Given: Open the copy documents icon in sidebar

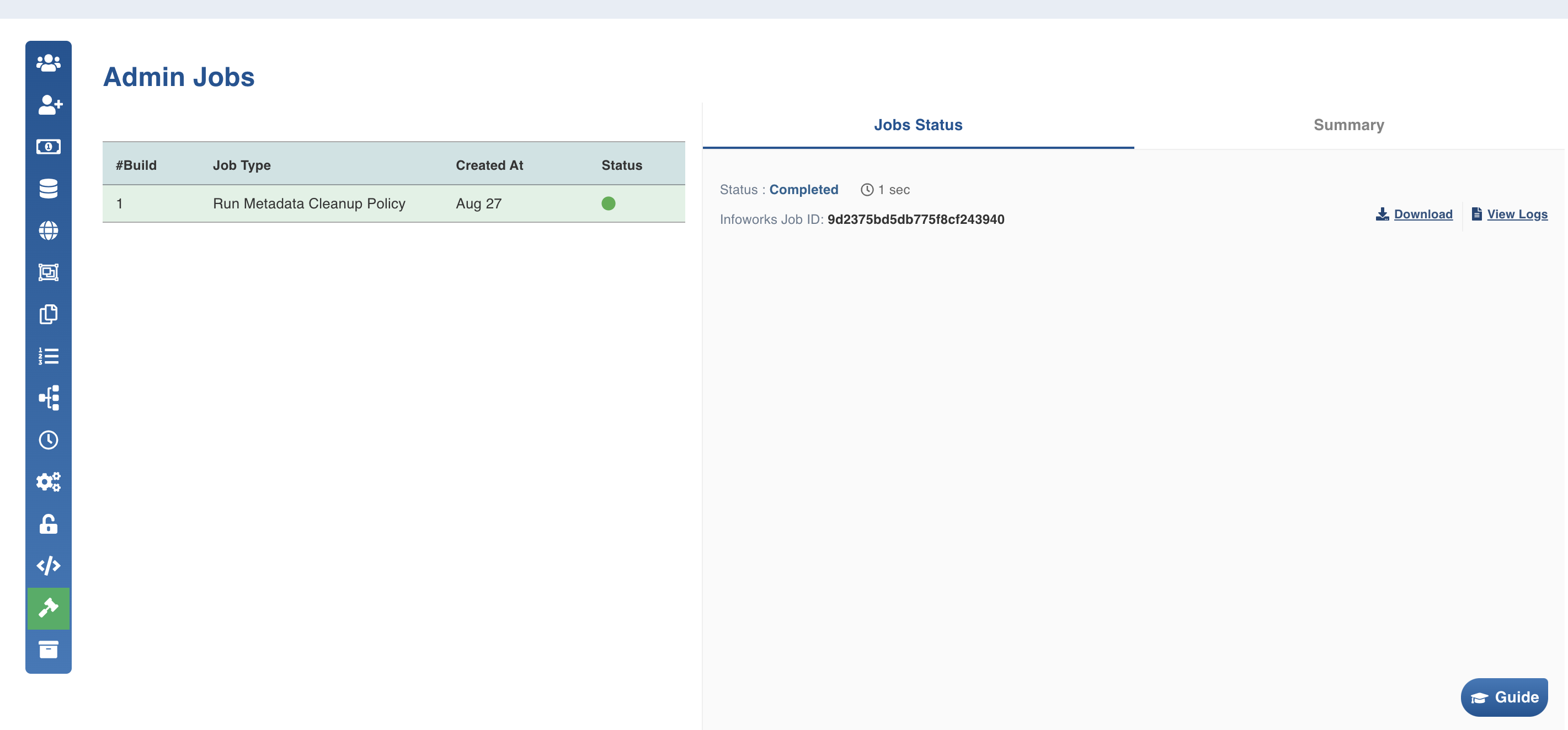Looking at the screenshot, I should [48, 314].
